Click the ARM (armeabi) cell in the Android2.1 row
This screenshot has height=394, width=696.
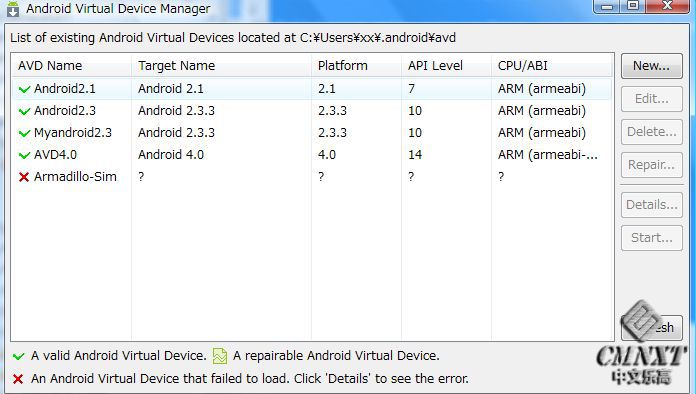coord(542,89)
